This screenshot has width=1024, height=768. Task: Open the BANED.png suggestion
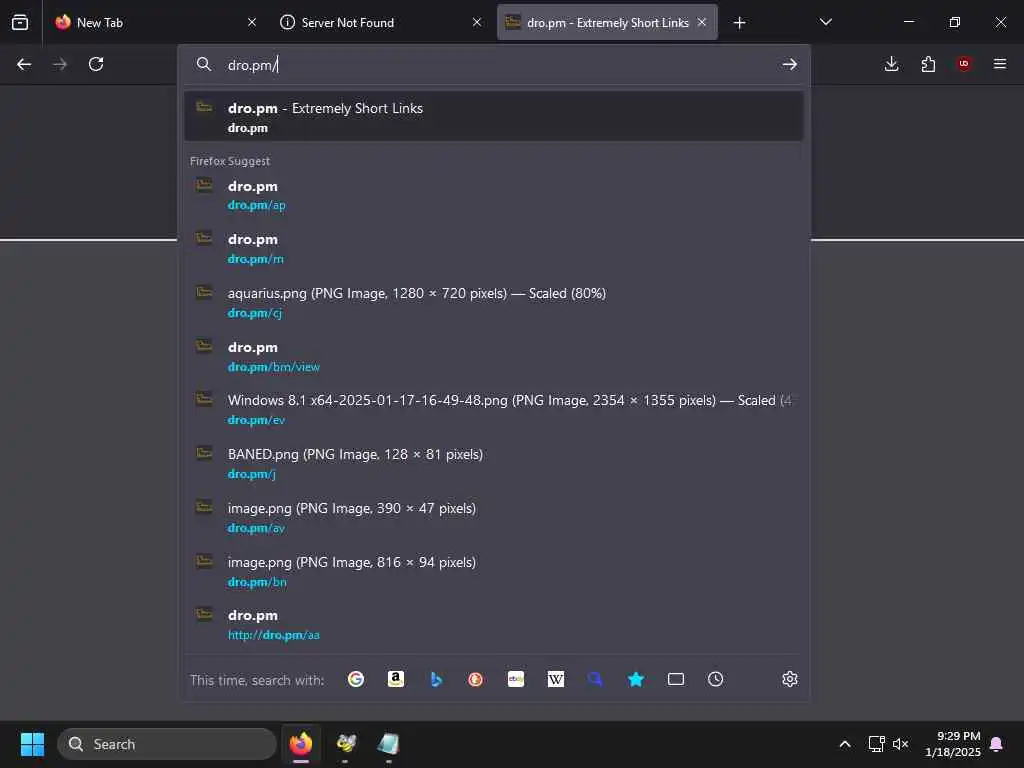pyautogui.click(x=494, y=463)
